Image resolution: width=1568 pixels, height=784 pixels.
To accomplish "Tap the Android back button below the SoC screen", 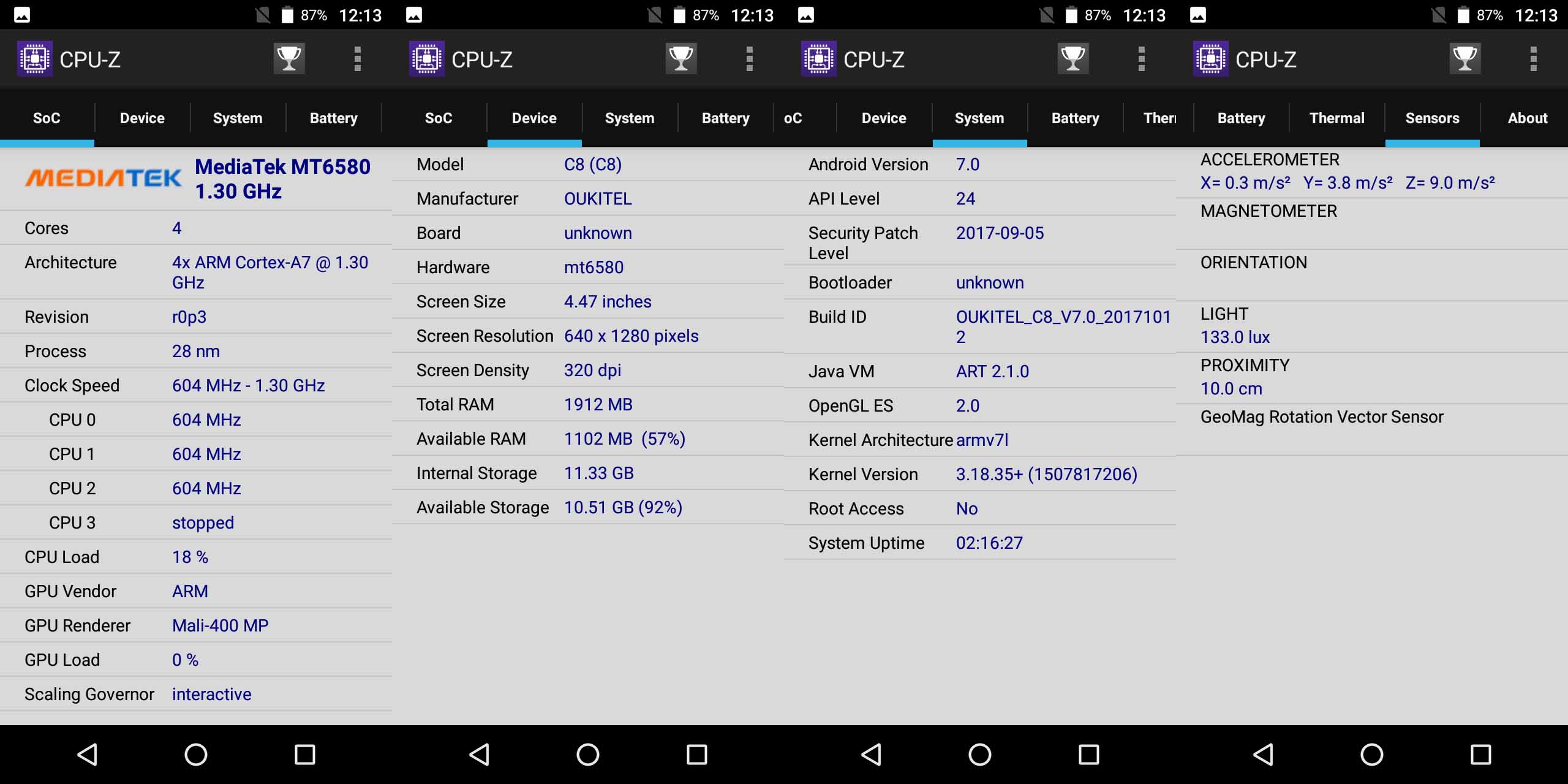I will tap(88, 755).
